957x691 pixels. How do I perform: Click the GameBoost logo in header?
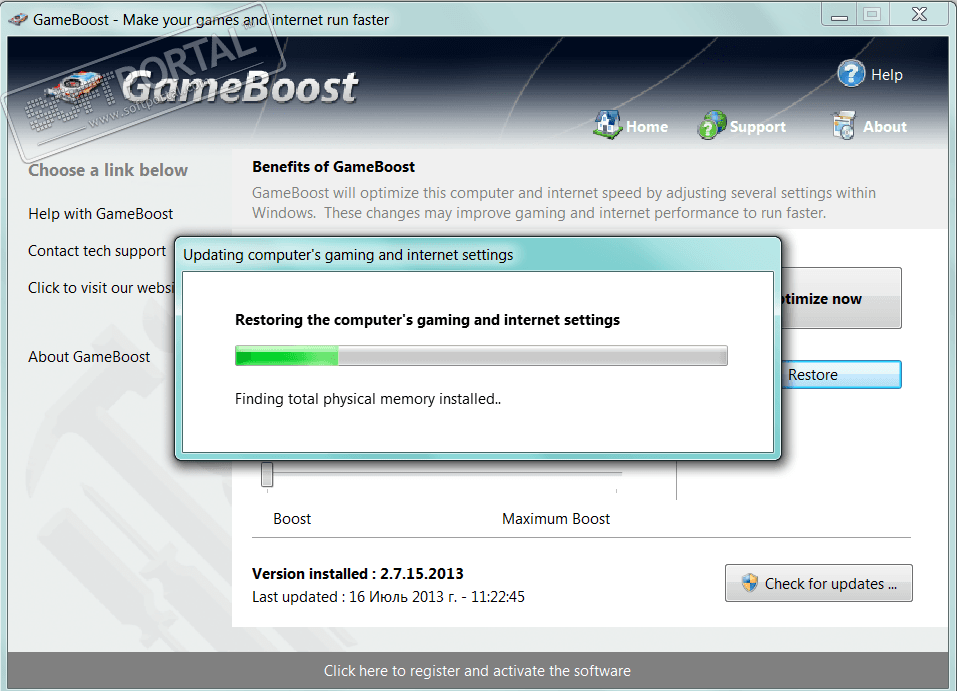click(240, 87)
